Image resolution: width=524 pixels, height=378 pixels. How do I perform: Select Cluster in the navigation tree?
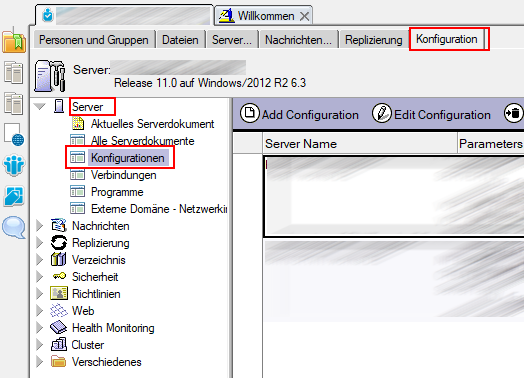coord(88,345)
